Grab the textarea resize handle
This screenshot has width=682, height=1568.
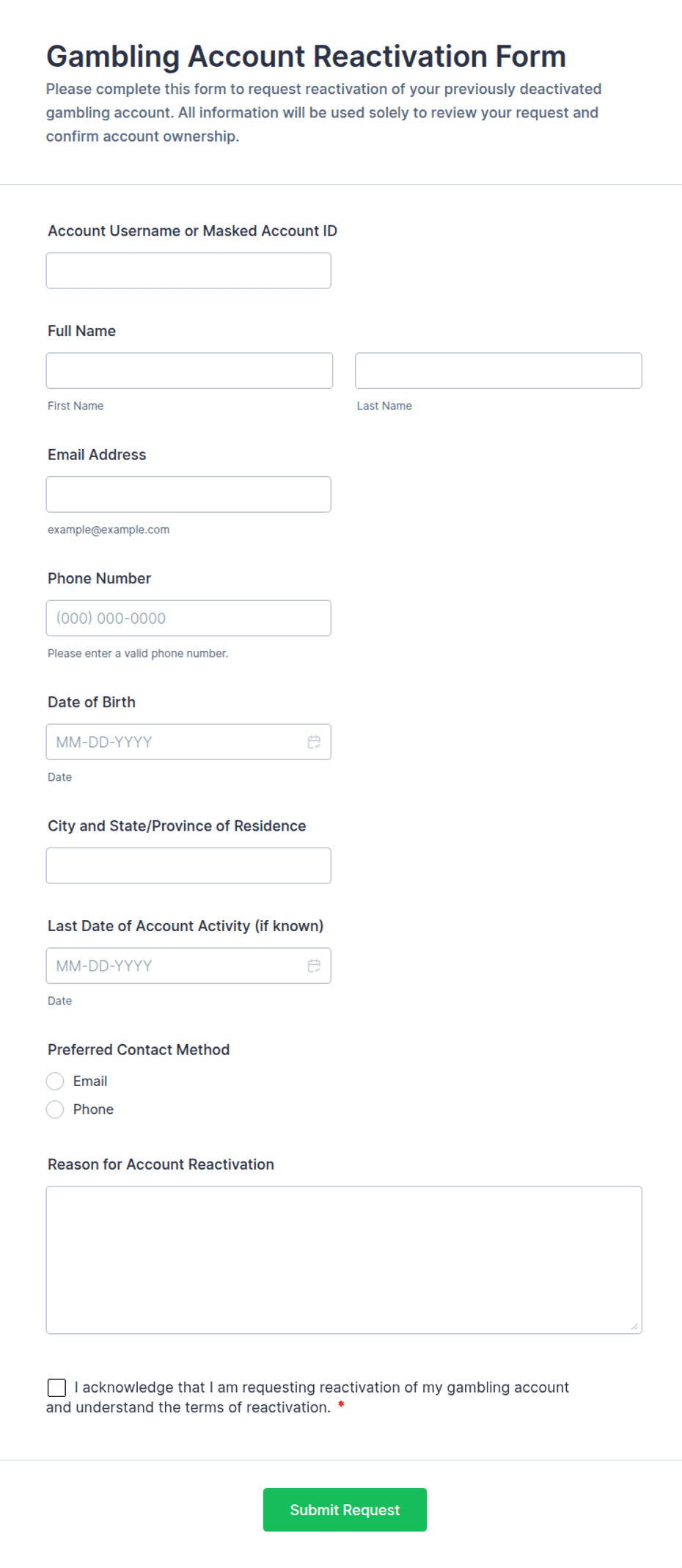coord(634,1326)
